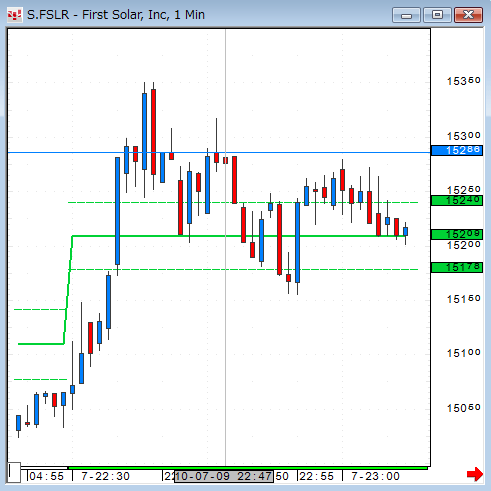Click the 7-23:00 time axis label
This screenshot has width=491, height=491.
pyautogui.click(x=376, y=476)
